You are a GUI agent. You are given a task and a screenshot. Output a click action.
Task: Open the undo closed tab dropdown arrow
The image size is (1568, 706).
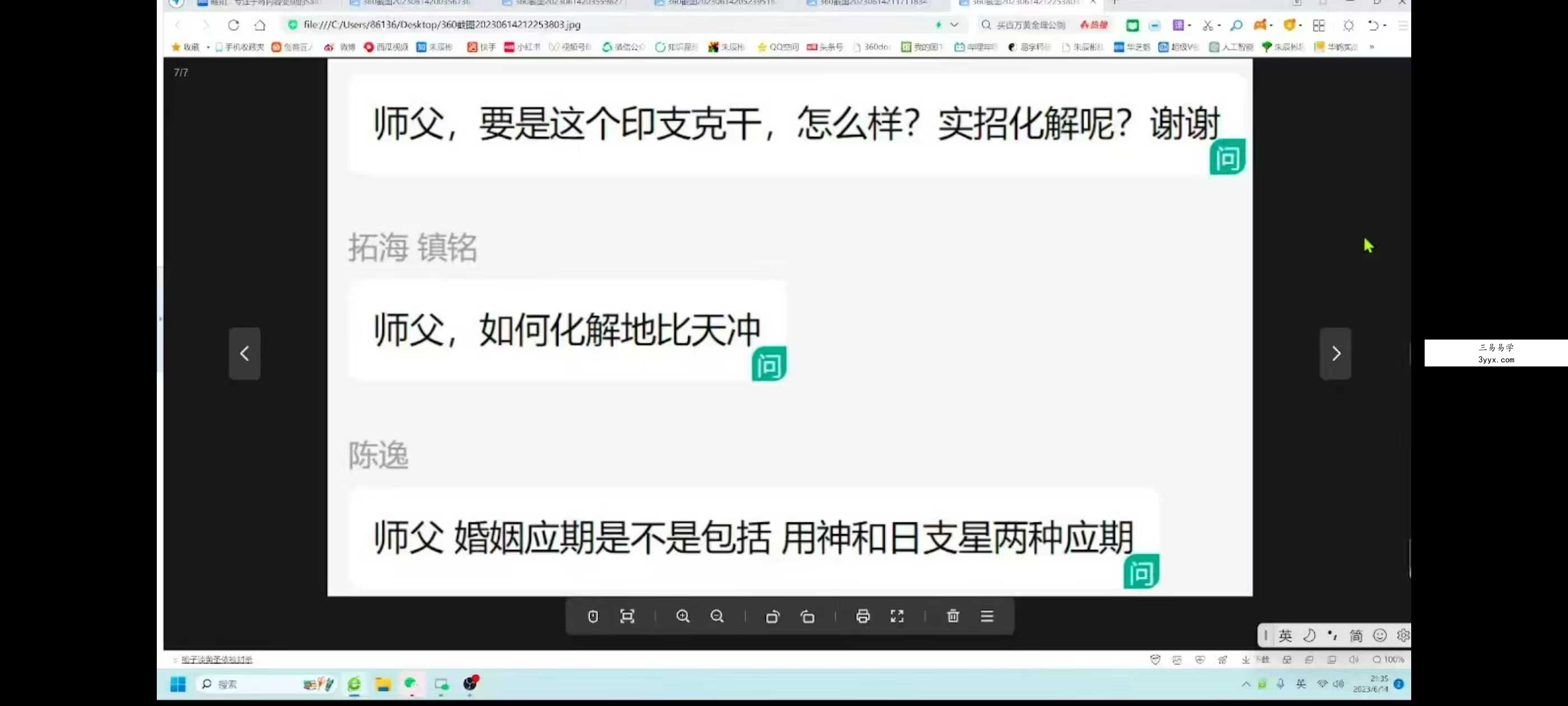(x=1385, y=25)
